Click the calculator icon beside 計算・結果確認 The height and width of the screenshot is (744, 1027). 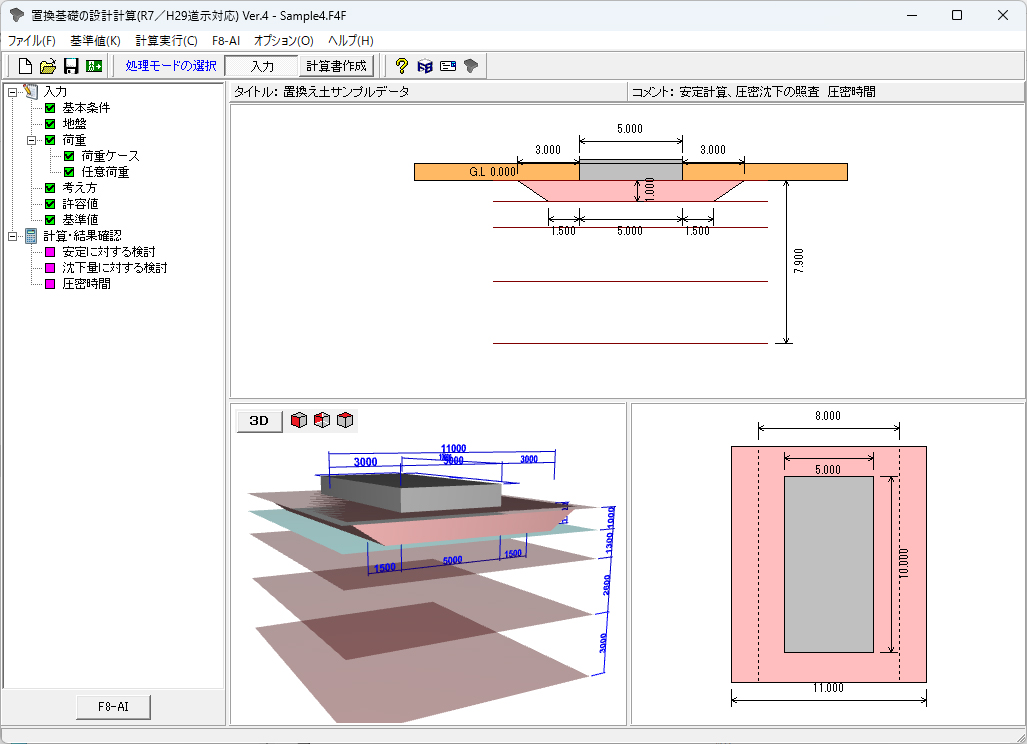coord(31,236)
